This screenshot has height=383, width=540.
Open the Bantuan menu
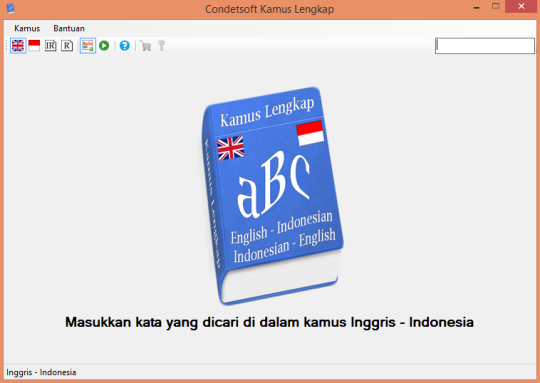click(69, 28)
